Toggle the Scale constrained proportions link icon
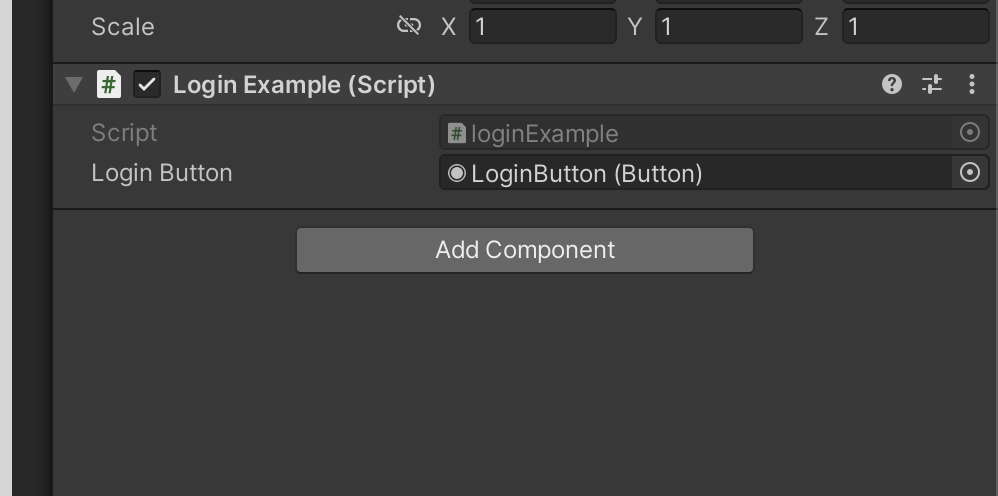 tap(409, 26)
